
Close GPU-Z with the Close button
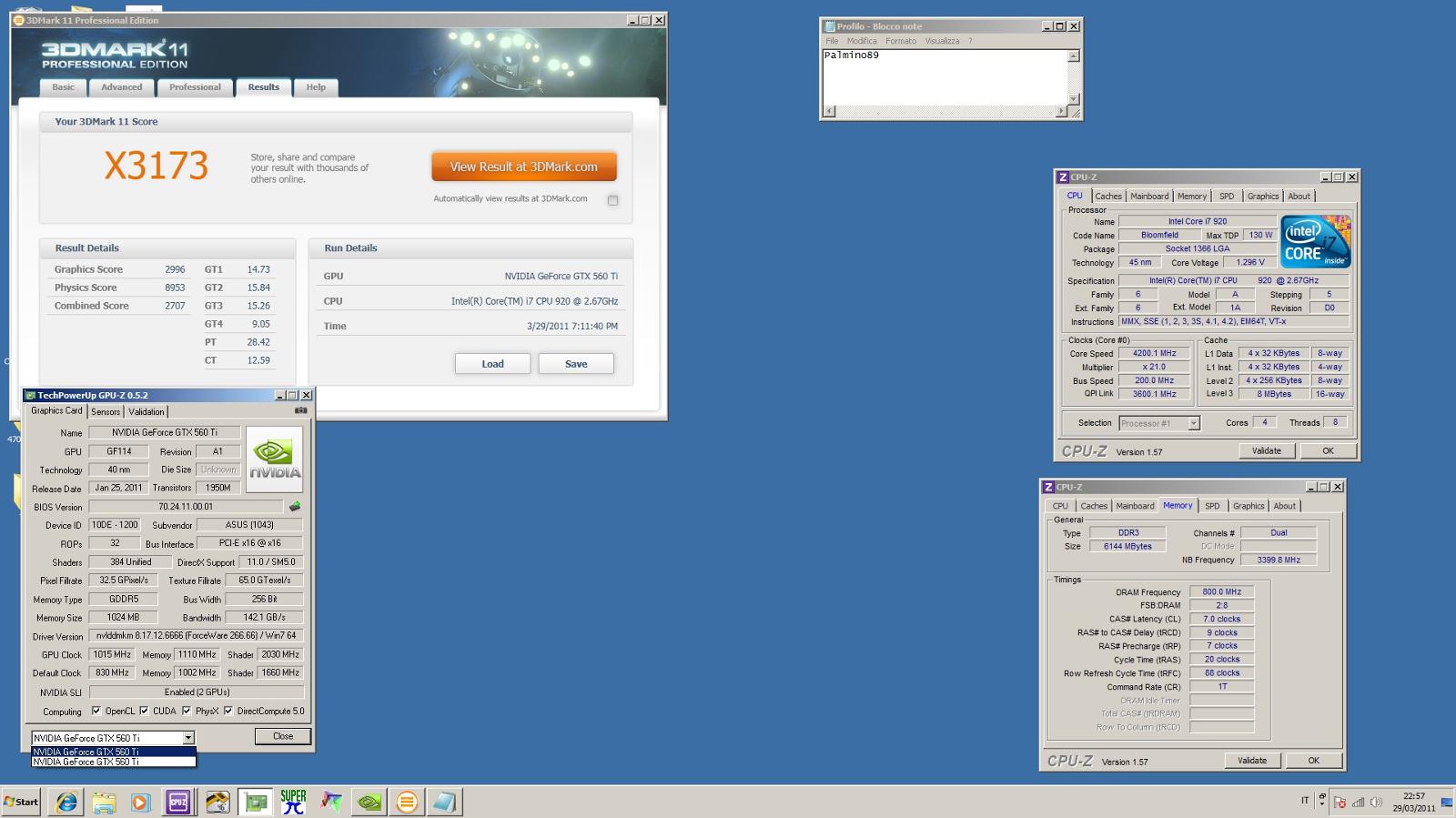[283, 736]
